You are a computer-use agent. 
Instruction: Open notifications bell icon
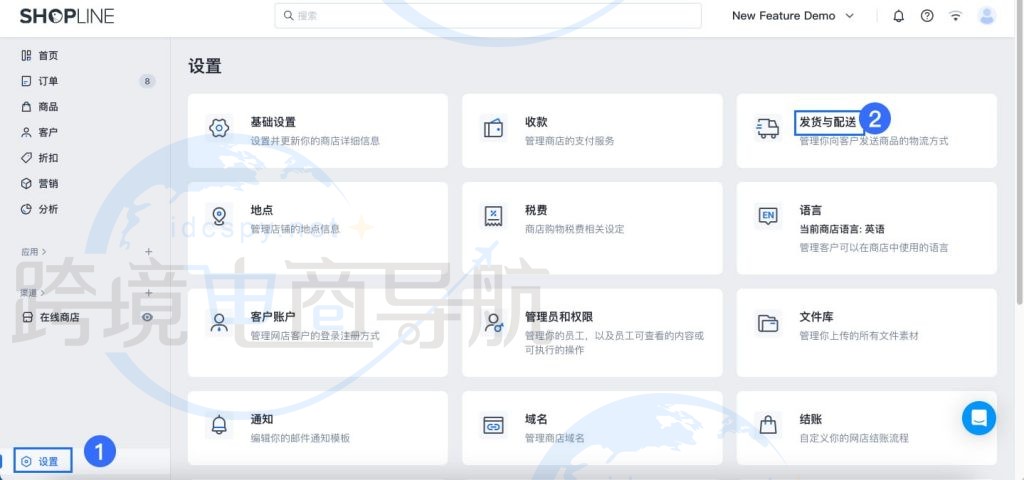(x=899, y=16)
